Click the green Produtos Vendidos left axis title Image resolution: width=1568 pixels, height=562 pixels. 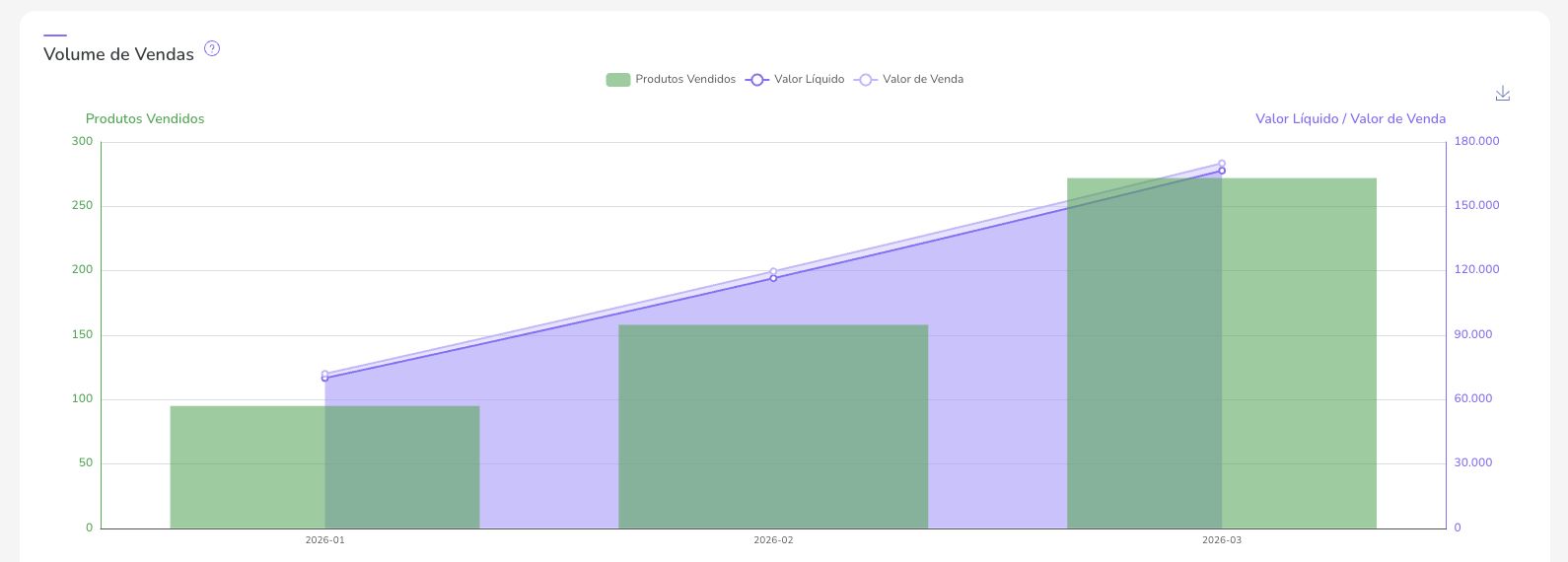(x=145, y=119)
